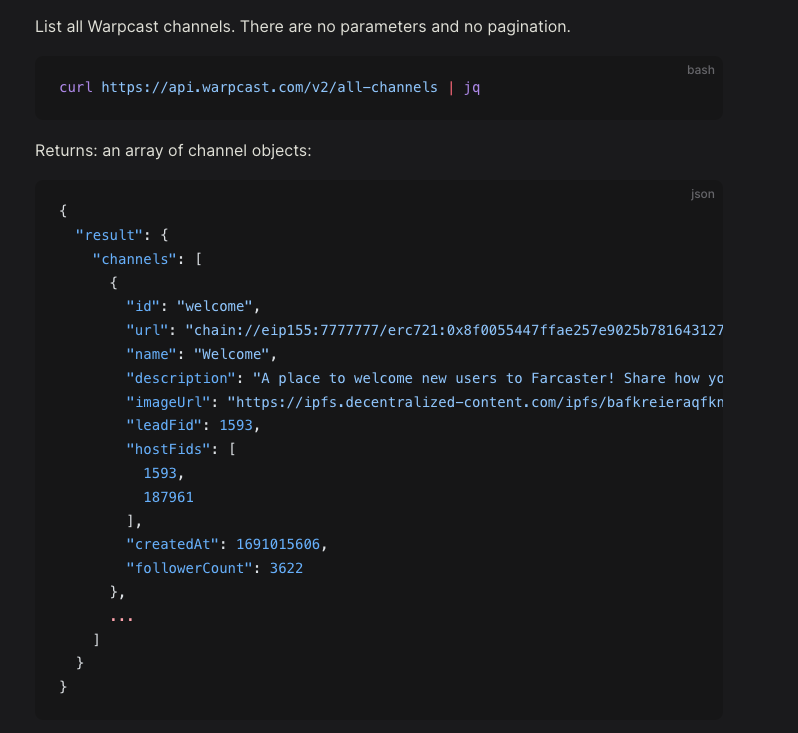Click the api.warpcast.com all-channels URL

[x=269, y=88]
